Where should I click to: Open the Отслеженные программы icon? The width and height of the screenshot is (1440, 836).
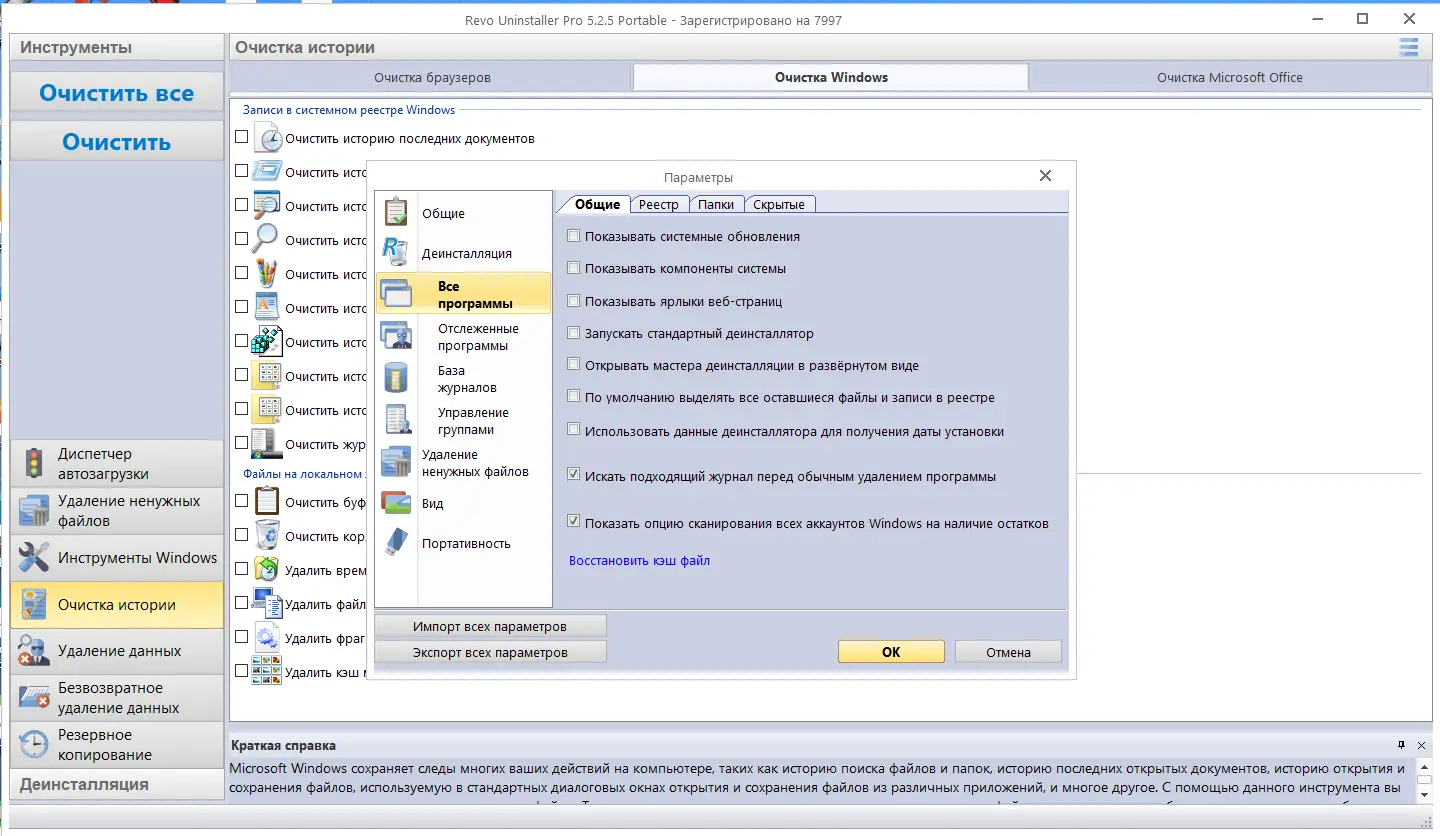[396, 336]
